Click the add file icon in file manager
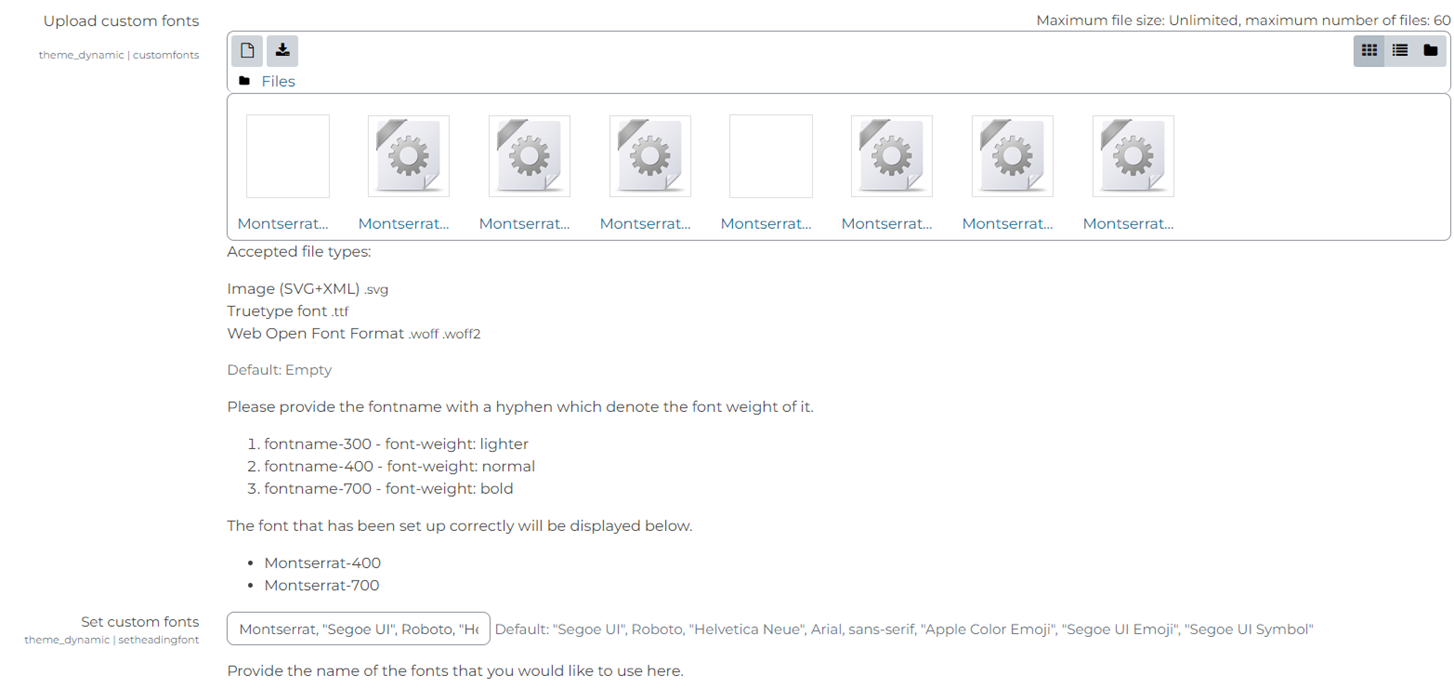1454x688 pixels. (247, 50)
